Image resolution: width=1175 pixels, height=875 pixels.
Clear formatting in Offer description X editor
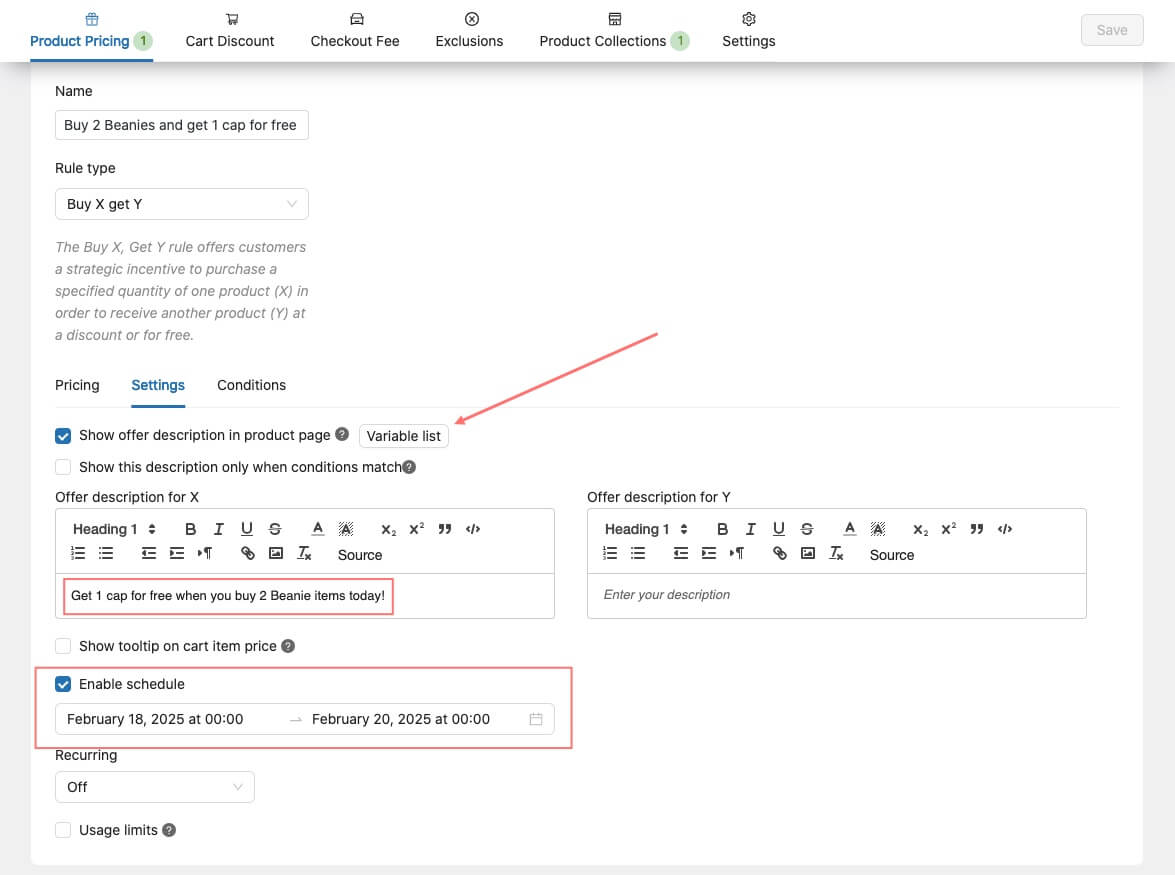click(x=306, y=553)
